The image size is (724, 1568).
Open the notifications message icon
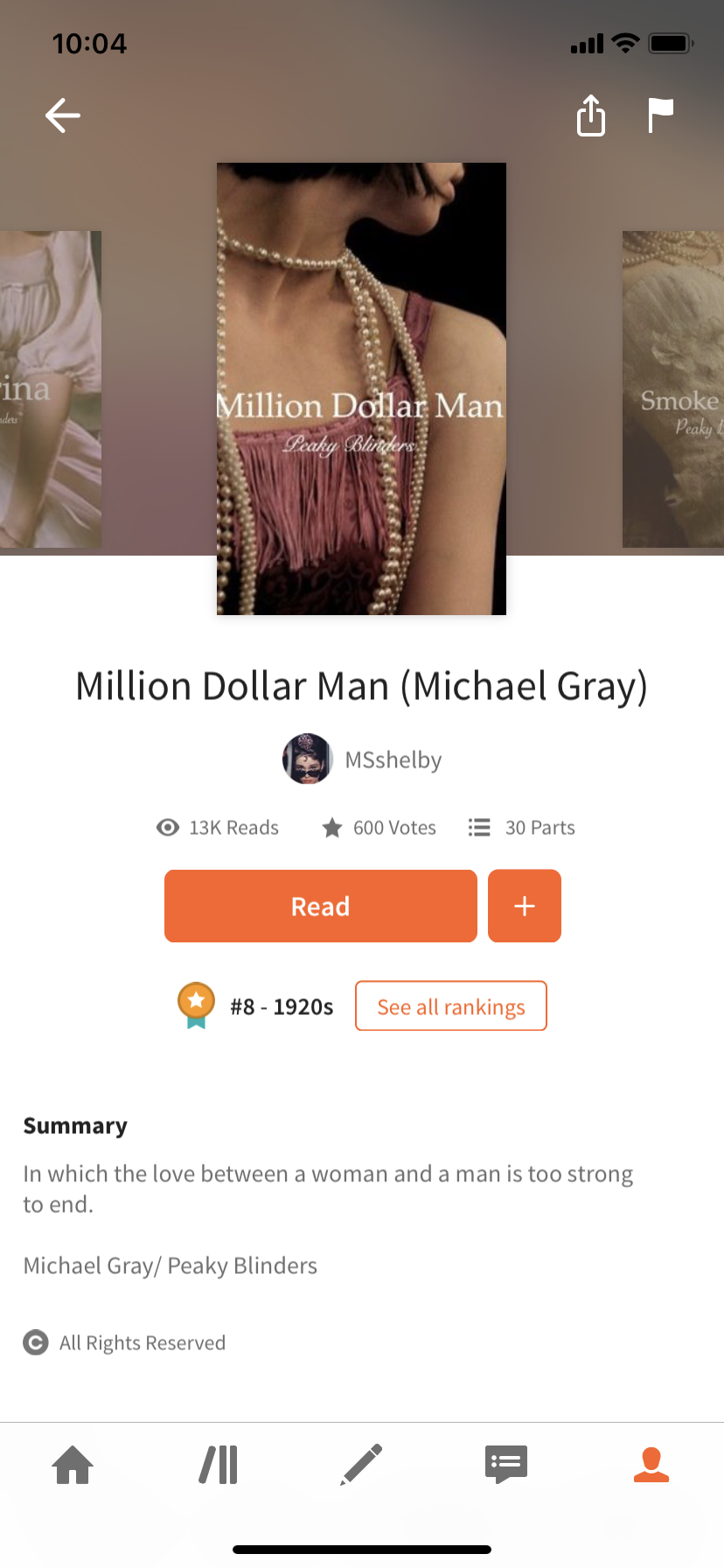[x=506, y=1465]
